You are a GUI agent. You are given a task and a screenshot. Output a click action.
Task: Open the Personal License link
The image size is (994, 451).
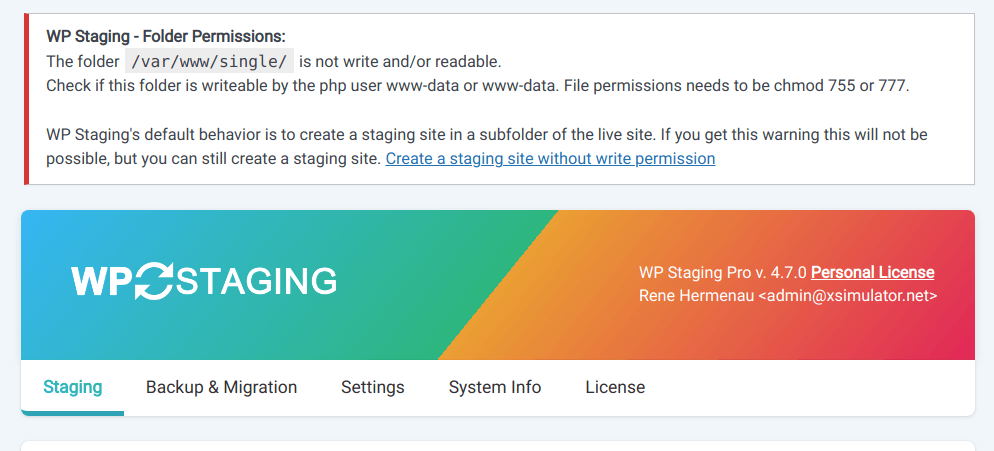pyautogui.click(x=872, y=273)
